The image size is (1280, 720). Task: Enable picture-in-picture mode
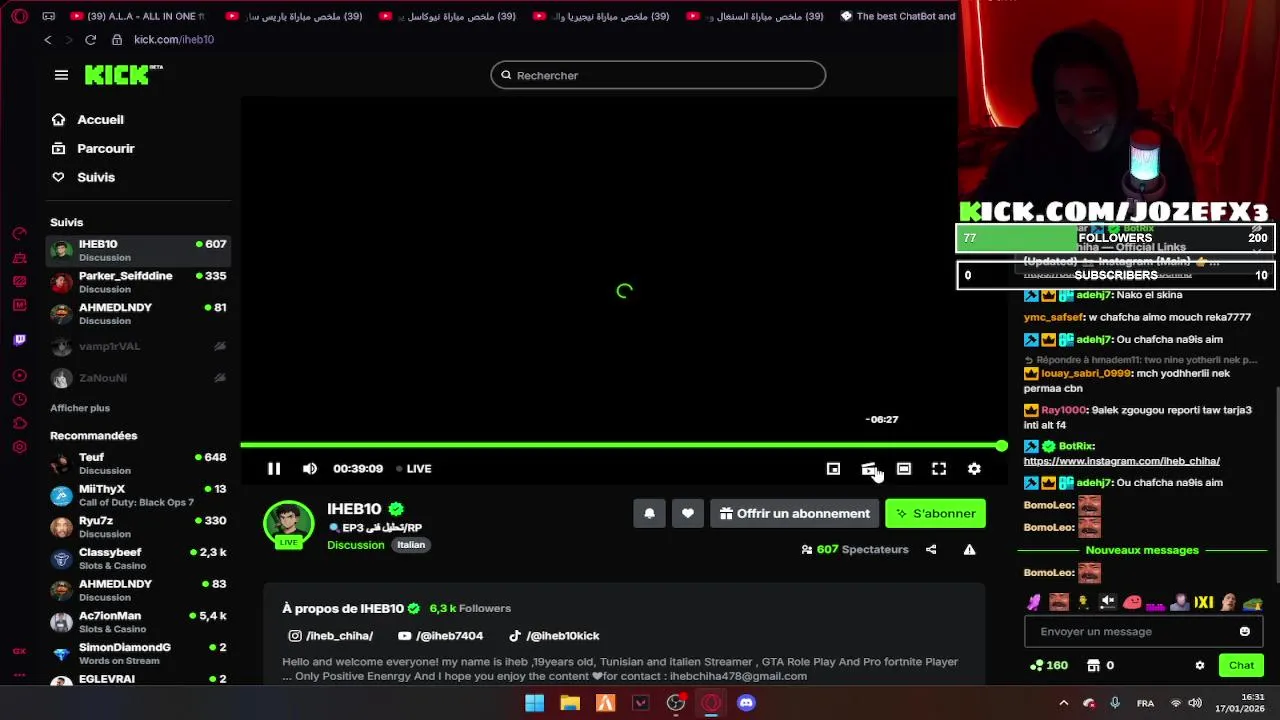click(833, 468)
